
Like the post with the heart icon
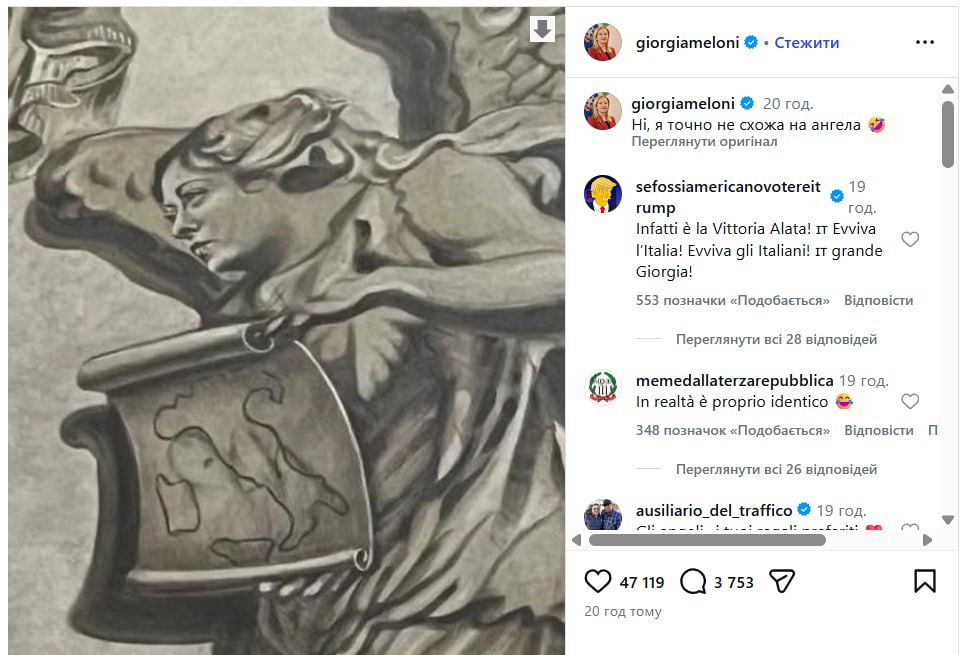point(598,581)
